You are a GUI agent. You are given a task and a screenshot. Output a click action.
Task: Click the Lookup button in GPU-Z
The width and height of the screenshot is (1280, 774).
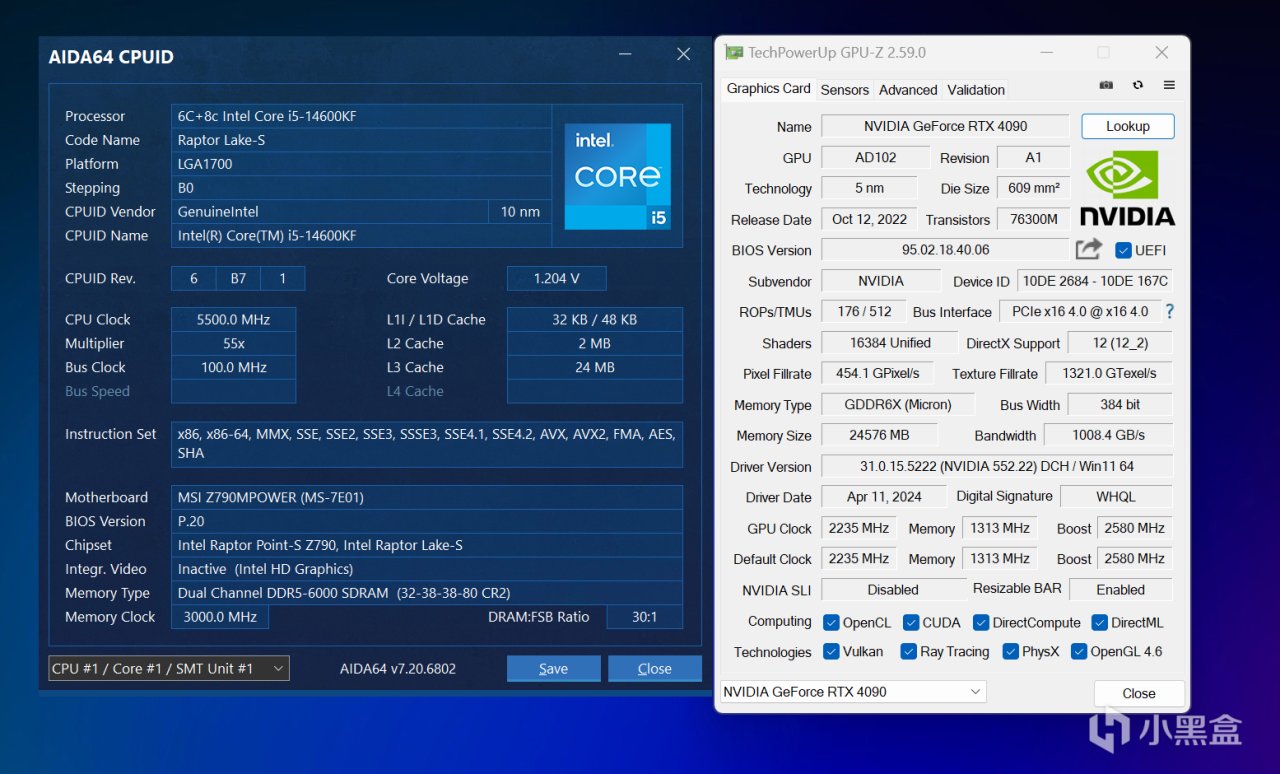pos(1128,126)
